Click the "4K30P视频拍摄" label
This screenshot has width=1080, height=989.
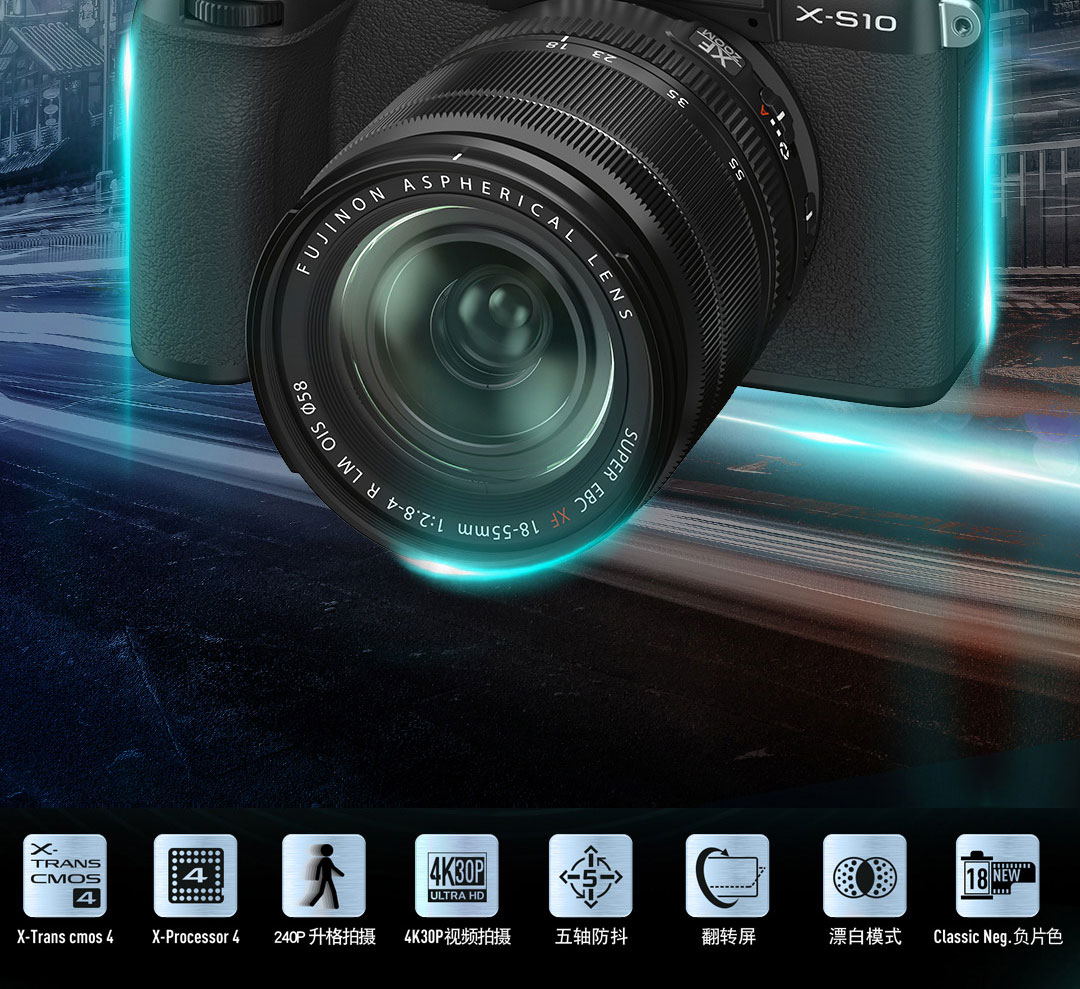pos(457,937)
